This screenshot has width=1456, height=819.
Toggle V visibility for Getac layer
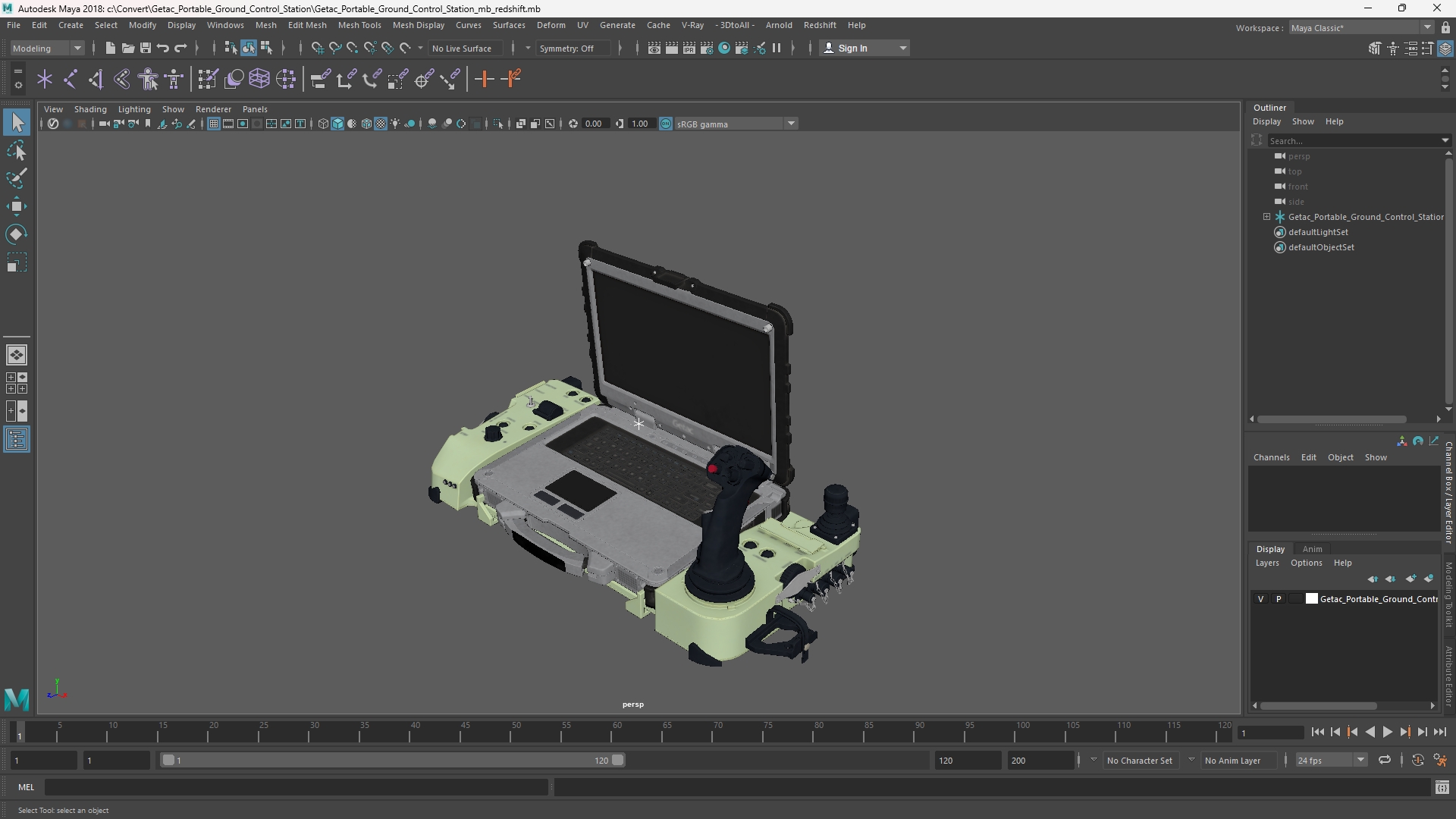point(1261,599)
